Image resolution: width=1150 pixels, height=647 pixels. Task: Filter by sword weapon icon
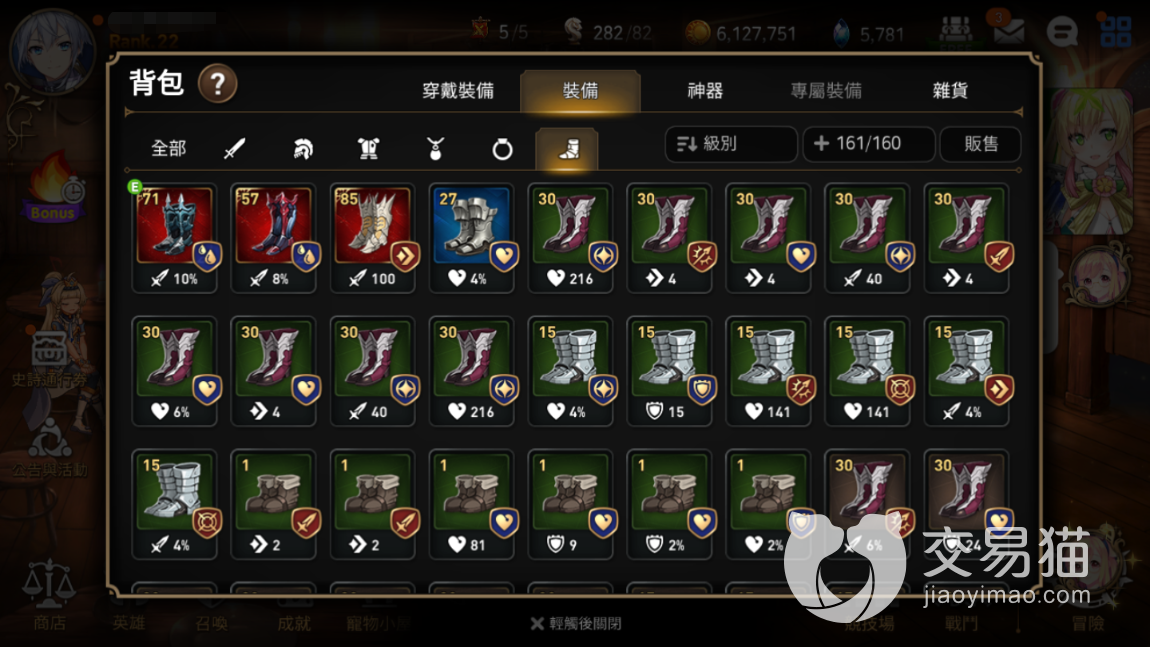(235, 149)
